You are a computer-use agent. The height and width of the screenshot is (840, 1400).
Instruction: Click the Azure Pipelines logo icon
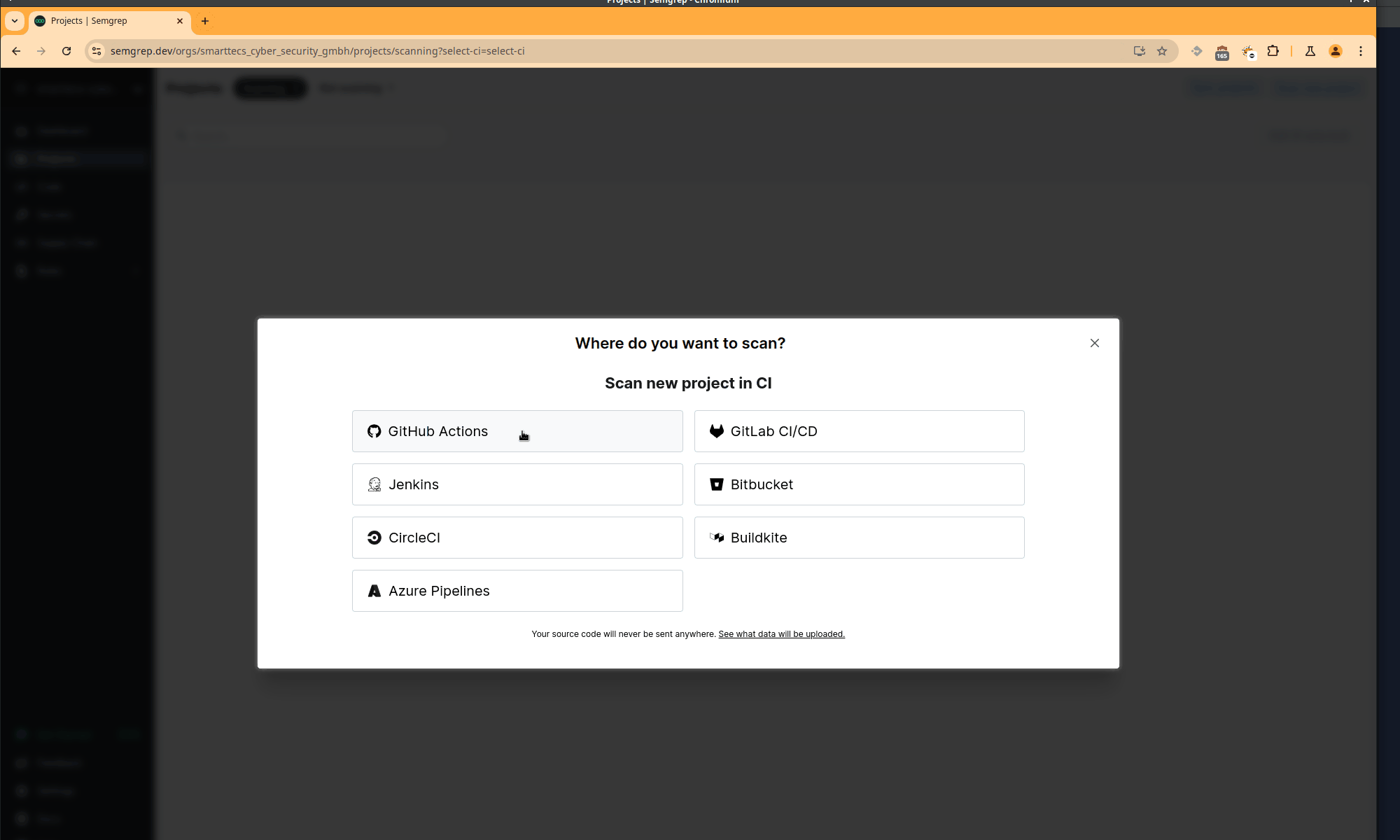[x=374, y=591]
